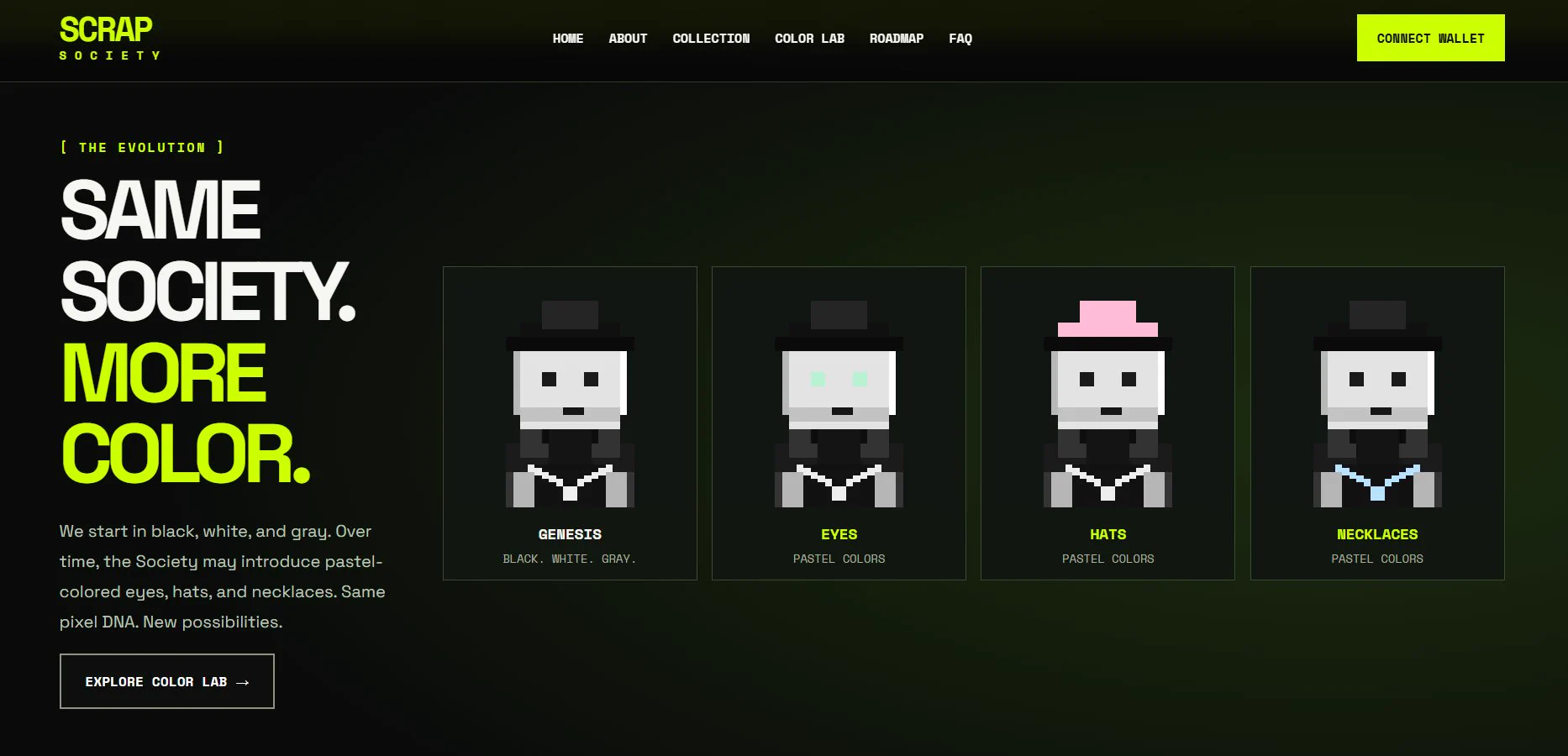Click the 'MORE' headline word
Image resolution: width=1568 pixels, height=756 pixels.
164,373
